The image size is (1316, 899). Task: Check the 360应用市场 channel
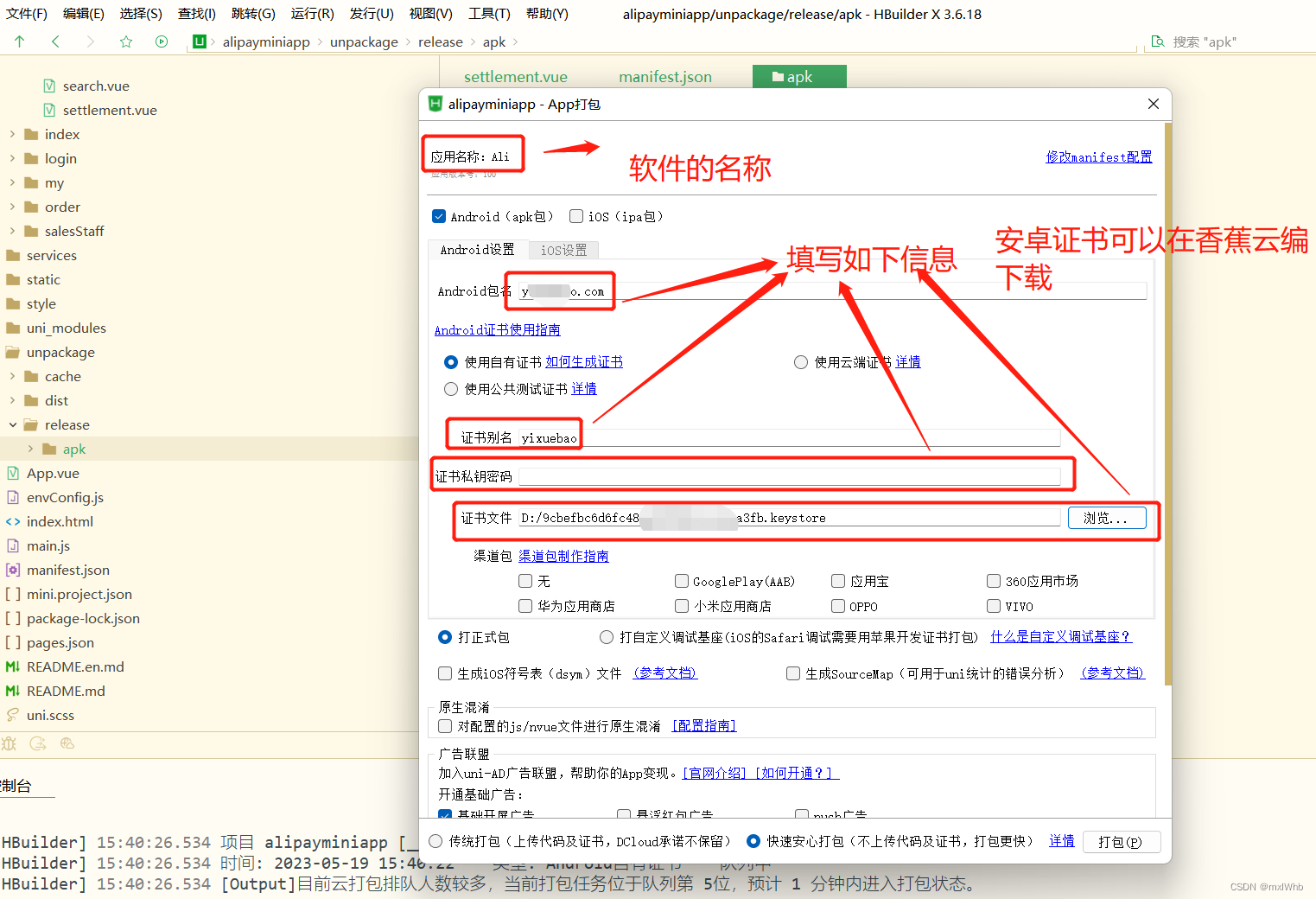[994, 581]
